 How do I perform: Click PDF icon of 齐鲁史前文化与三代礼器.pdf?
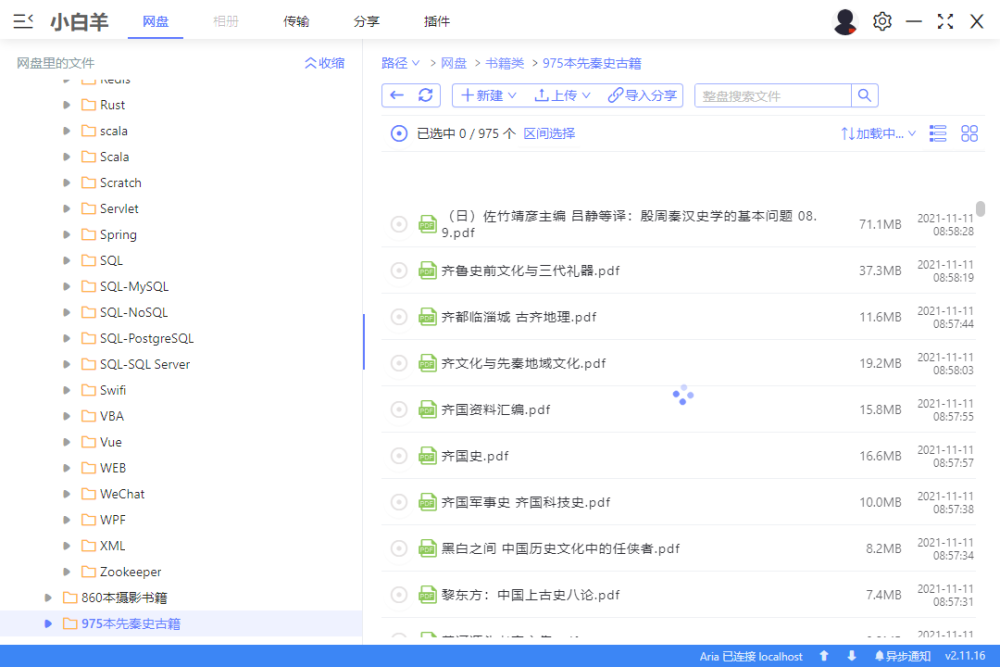pyautogui.click(x=427, y=270)
